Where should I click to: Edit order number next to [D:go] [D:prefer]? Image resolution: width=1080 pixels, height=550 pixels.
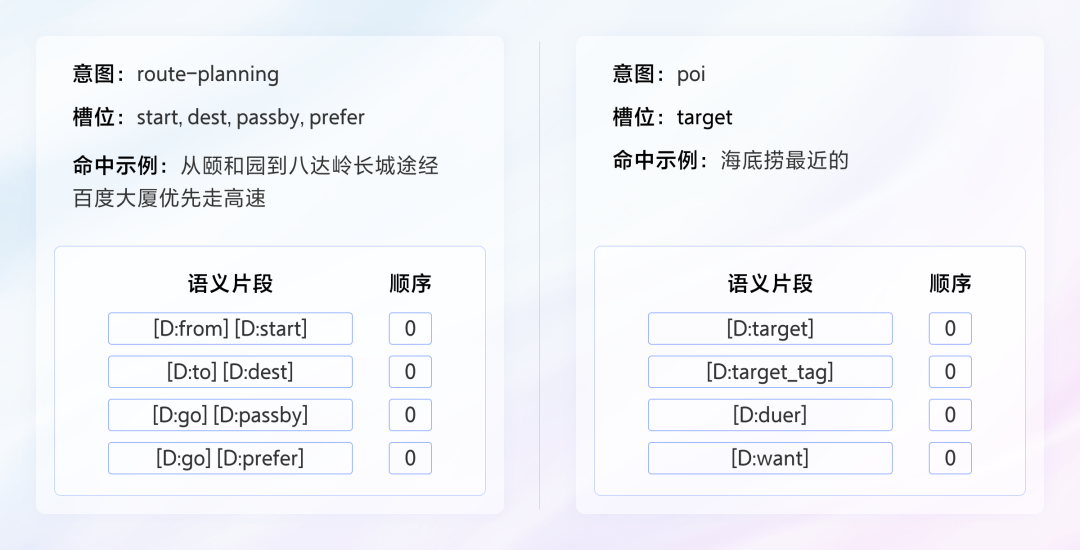pos(410,458)
